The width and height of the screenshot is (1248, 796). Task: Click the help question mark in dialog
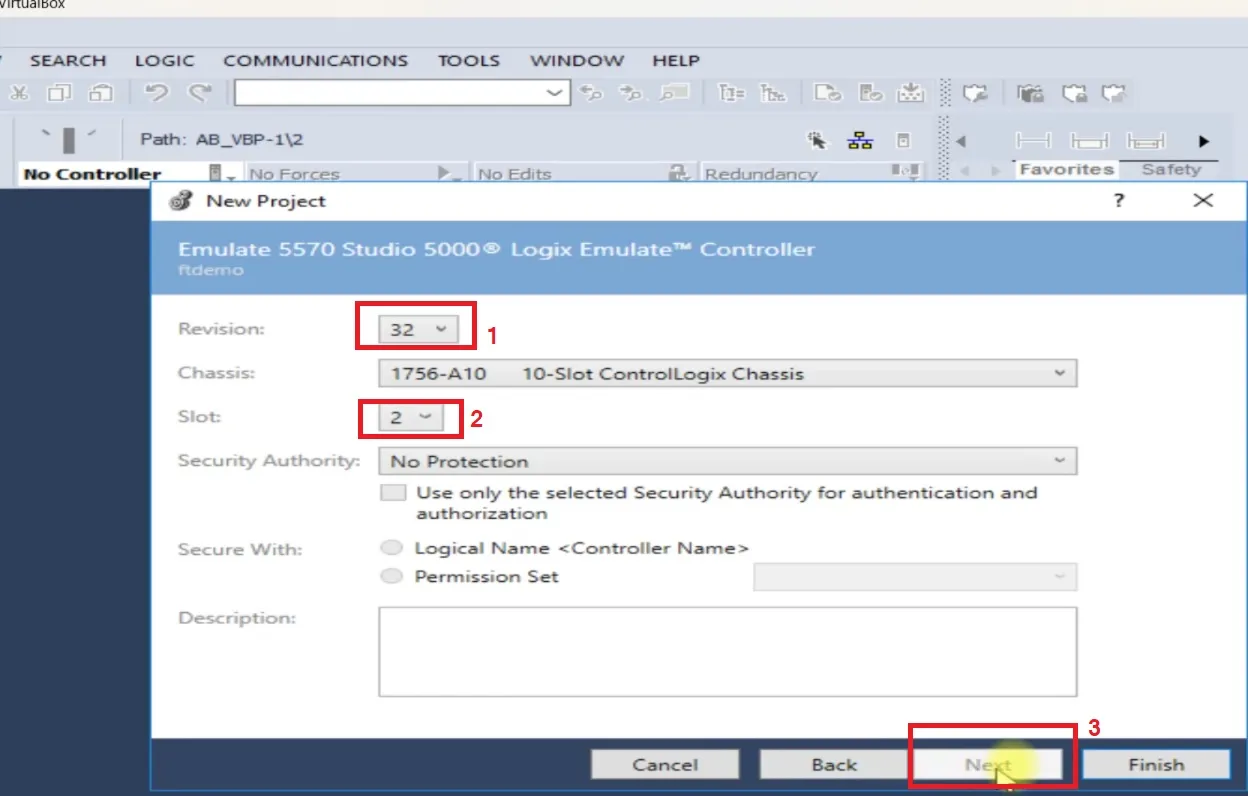point(1119,200)
